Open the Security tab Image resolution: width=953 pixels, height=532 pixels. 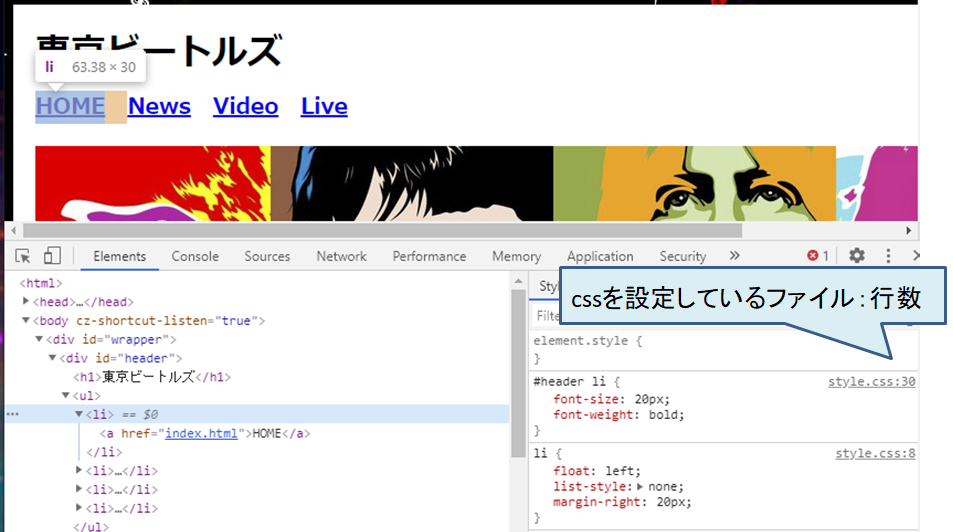[x=683, y=257]
